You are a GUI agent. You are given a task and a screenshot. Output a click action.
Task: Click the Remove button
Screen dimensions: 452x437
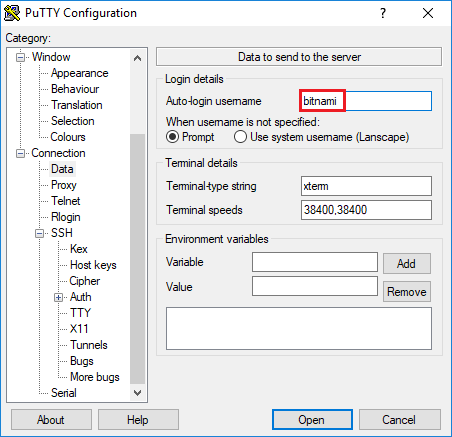pos(407,292)
